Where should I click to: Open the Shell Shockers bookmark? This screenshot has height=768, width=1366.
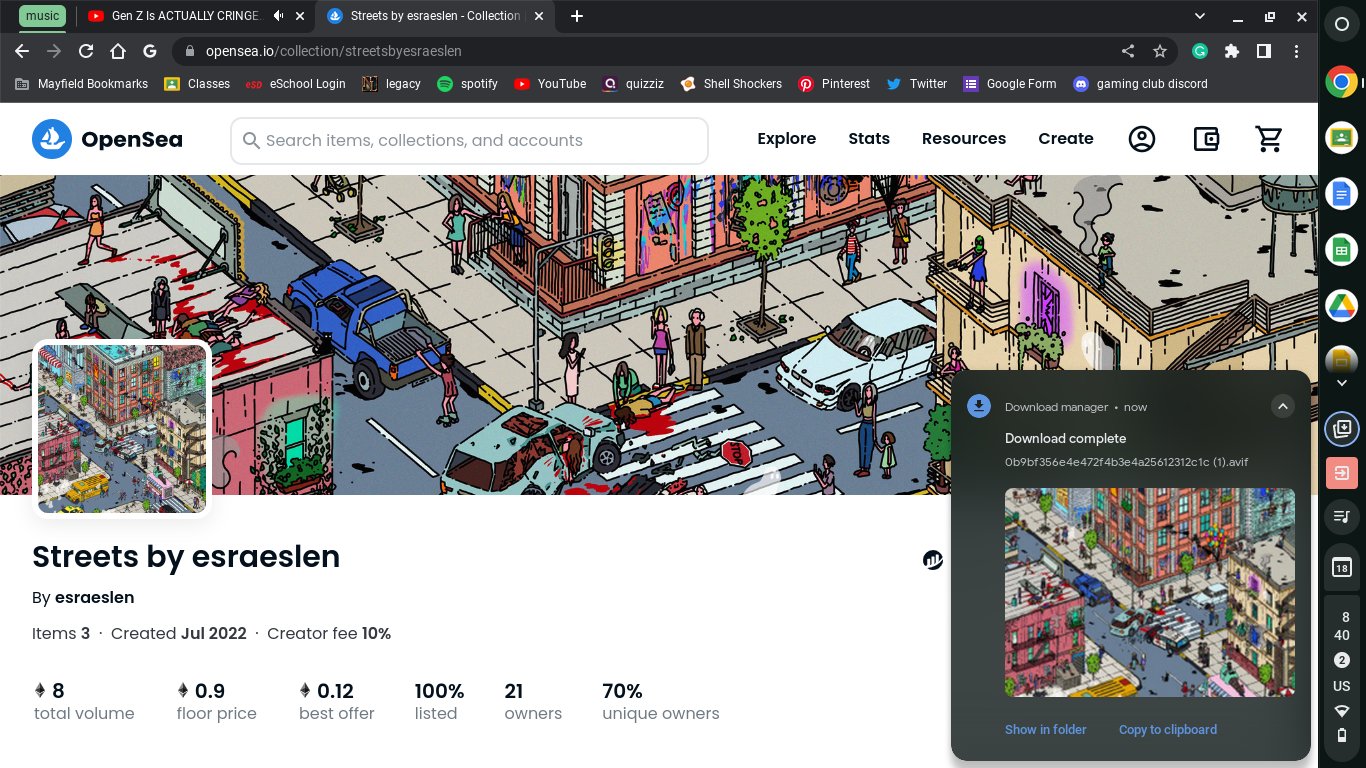click(731, 84)
